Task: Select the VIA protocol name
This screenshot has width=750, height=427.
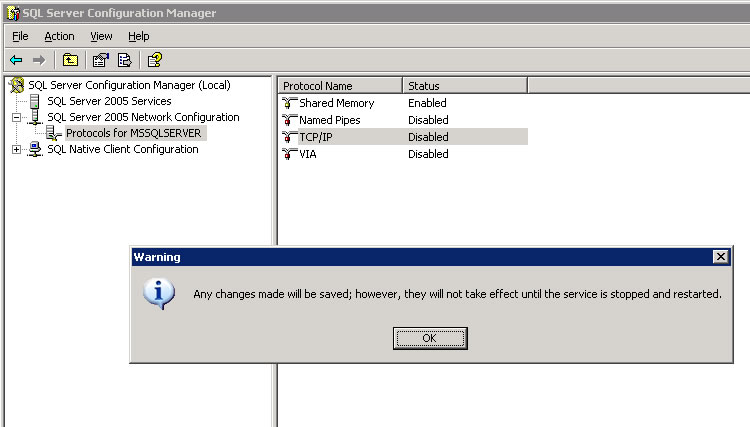Action: [308, 154]
